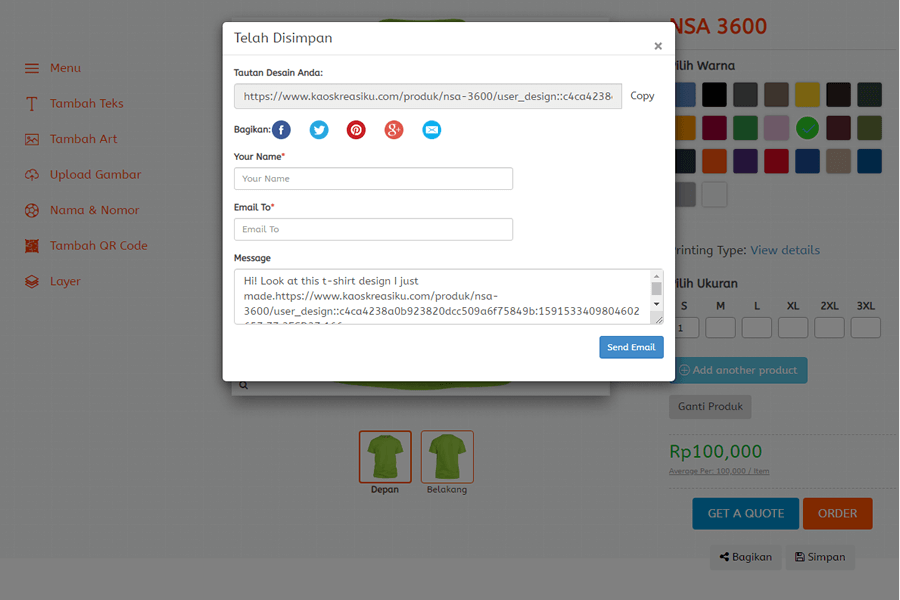The width and height of the screenshot is (900, 600).
Task: Click the Google Plus share icon
Action: click(x=394, y=130)
